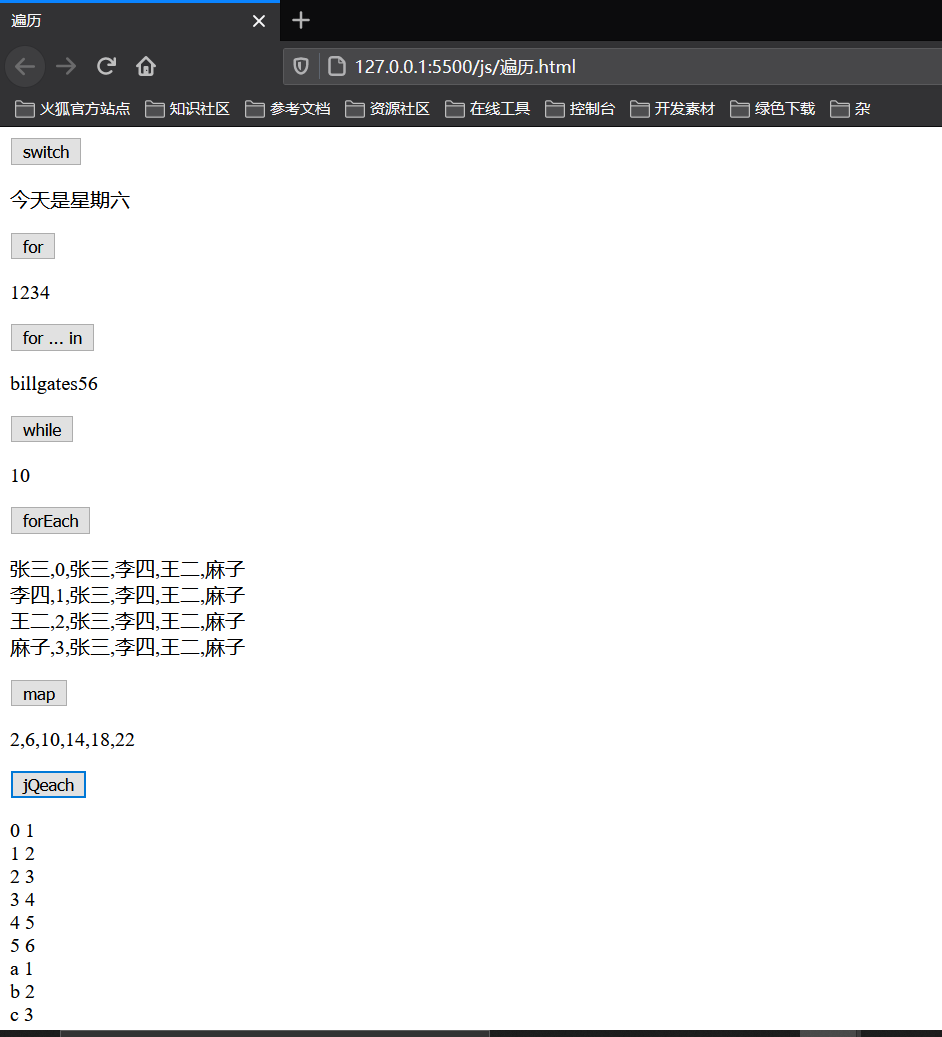Click the switch button on the page
Image resolution: width=942 pixels, height=1037 pixels.
click(45, 151)
